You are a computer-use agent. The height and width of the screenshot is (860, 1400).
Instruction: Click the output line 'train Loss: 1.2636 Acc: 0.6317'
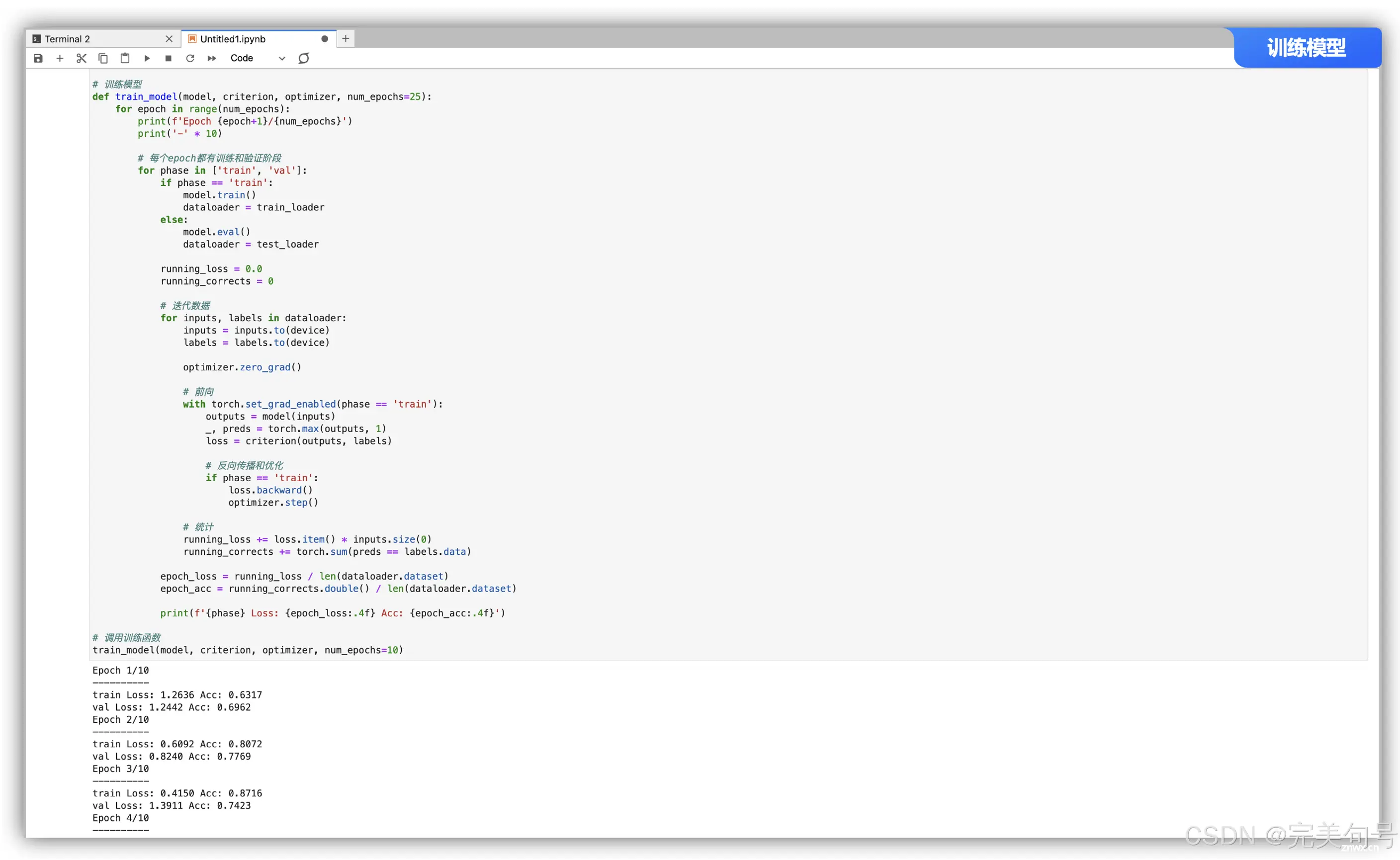point(177,695)
